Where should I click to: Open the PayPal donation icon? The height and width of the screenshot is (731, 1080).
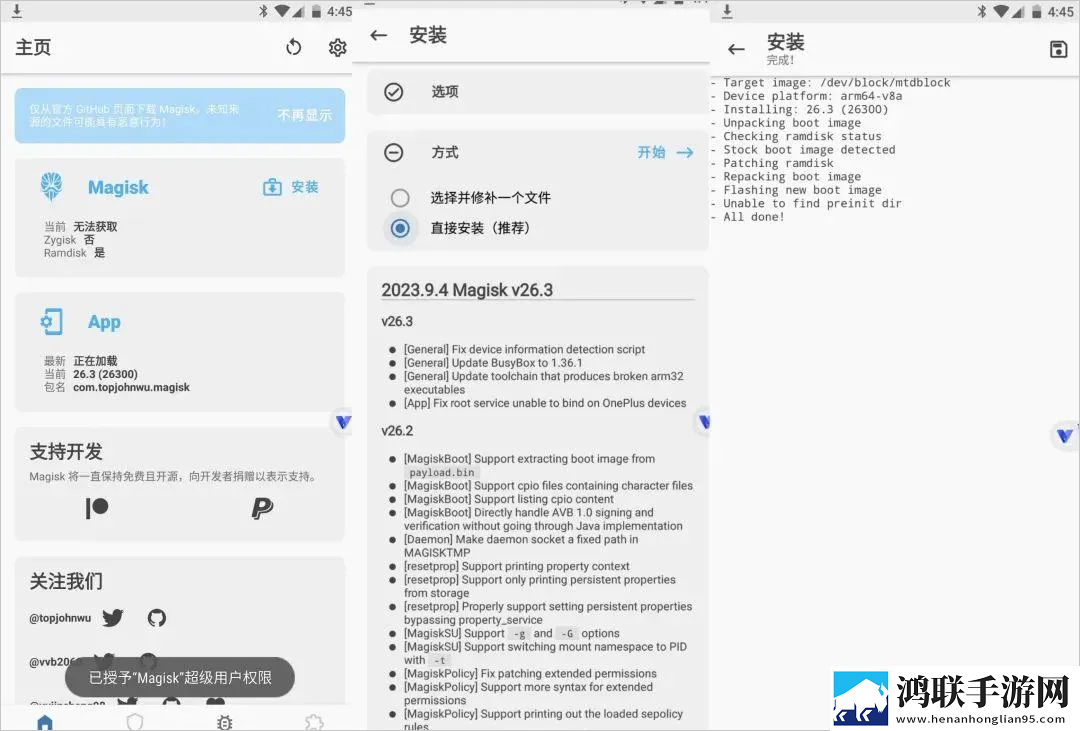[262, 508]
